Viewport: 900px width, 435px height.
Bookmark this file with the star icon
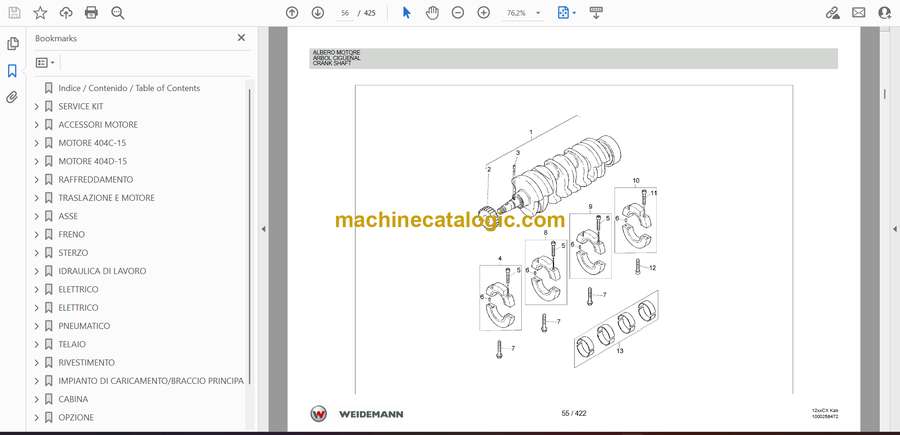[x=40, y=13]
